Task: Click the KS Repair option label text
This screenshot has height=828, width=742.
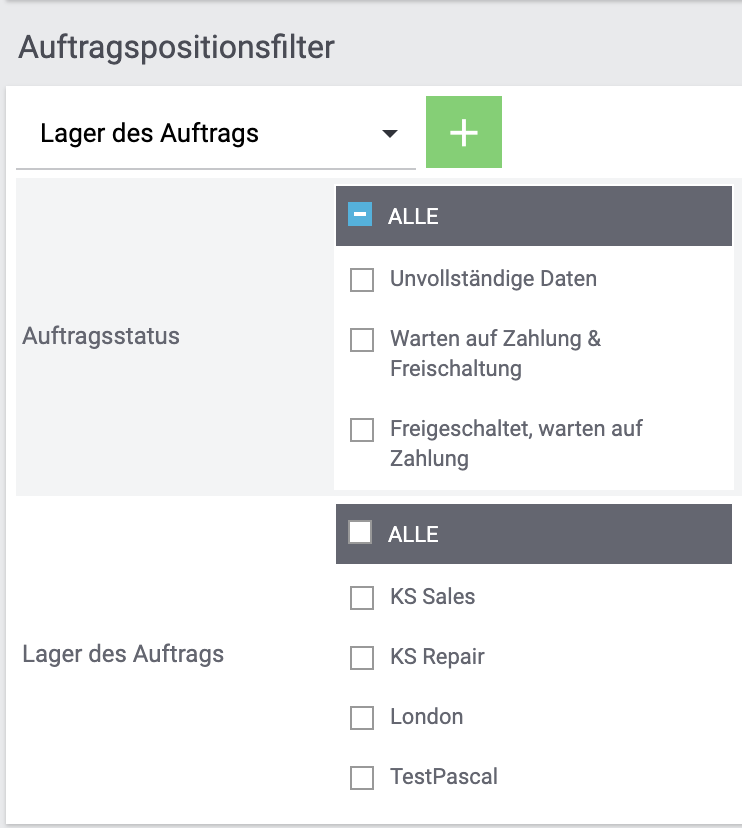Action: pyautogui.click(x=437, y=657)
